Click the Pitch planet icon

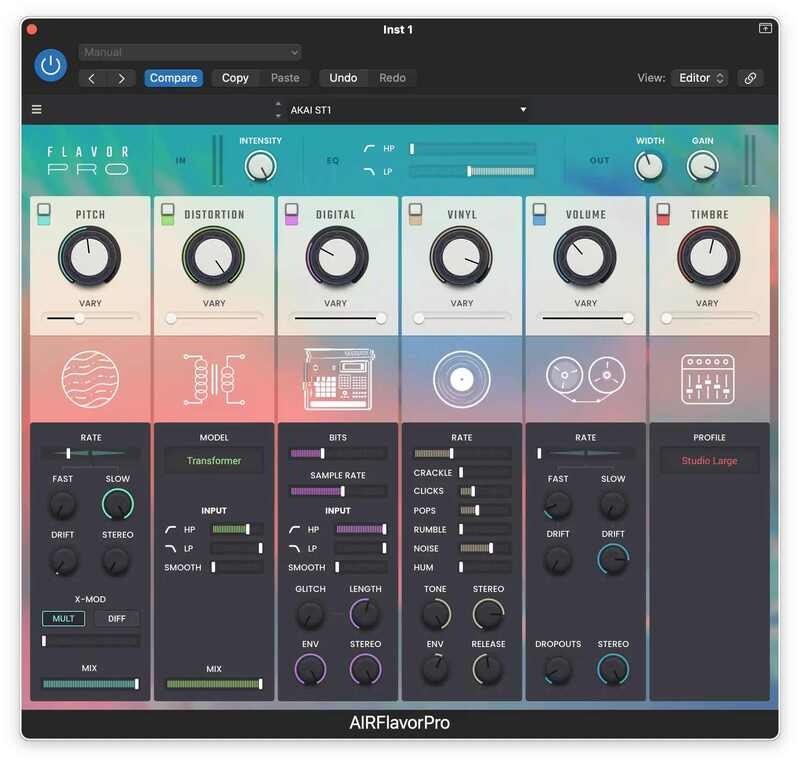90,380
